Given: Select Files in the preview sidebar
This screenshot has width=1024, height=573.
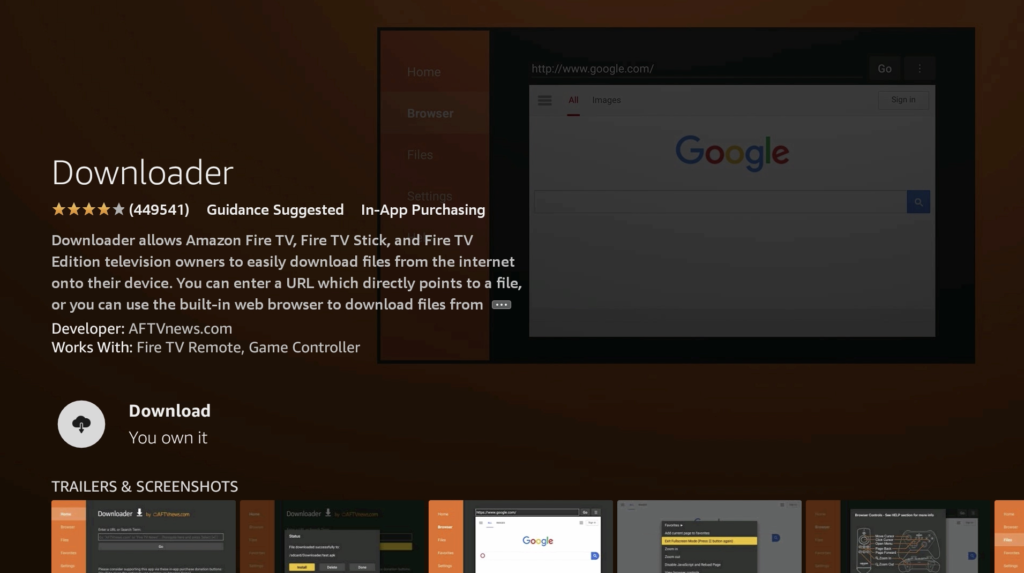Looking at the screenshot, I should click(420, 155).
